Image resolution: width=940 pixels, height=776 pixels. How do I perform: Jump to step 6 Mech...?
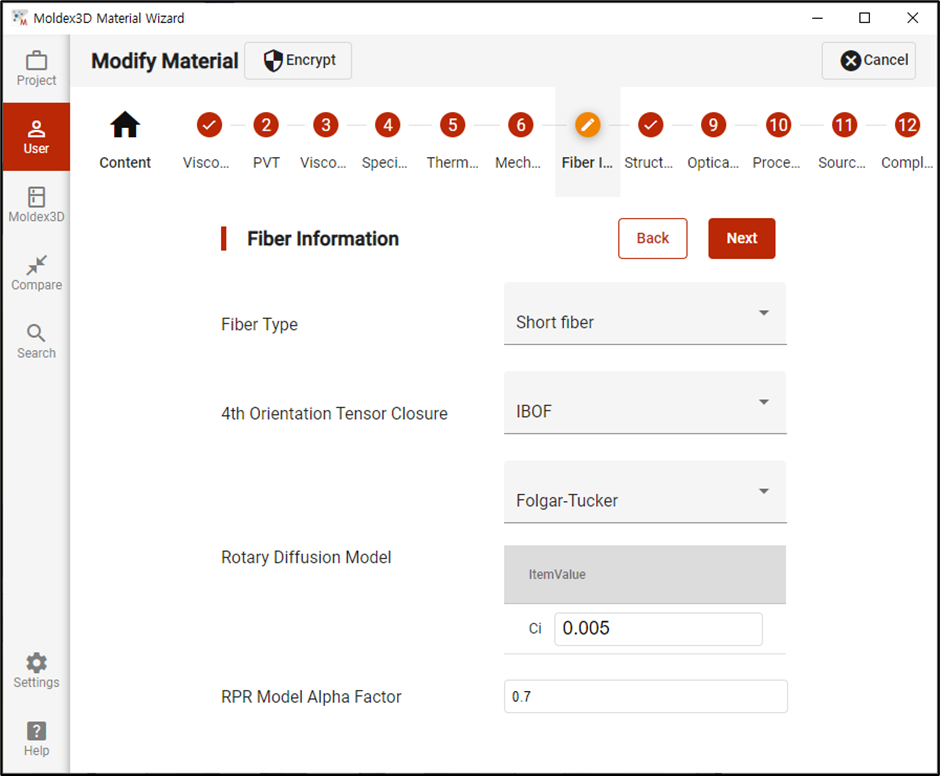point(520,141)
